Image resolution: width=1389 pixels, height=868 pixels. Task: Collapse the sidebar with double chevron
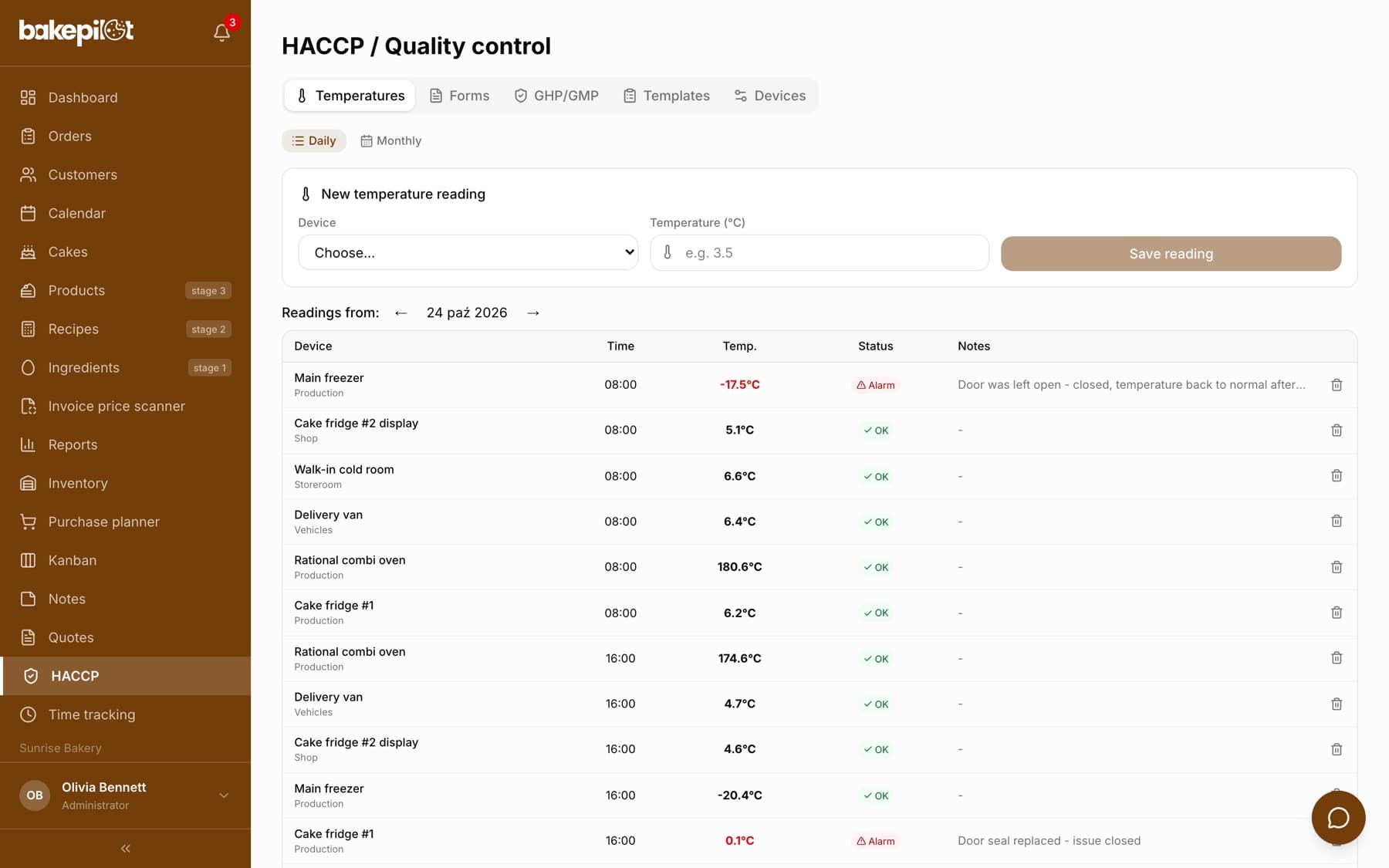click(x=125, y=849)
